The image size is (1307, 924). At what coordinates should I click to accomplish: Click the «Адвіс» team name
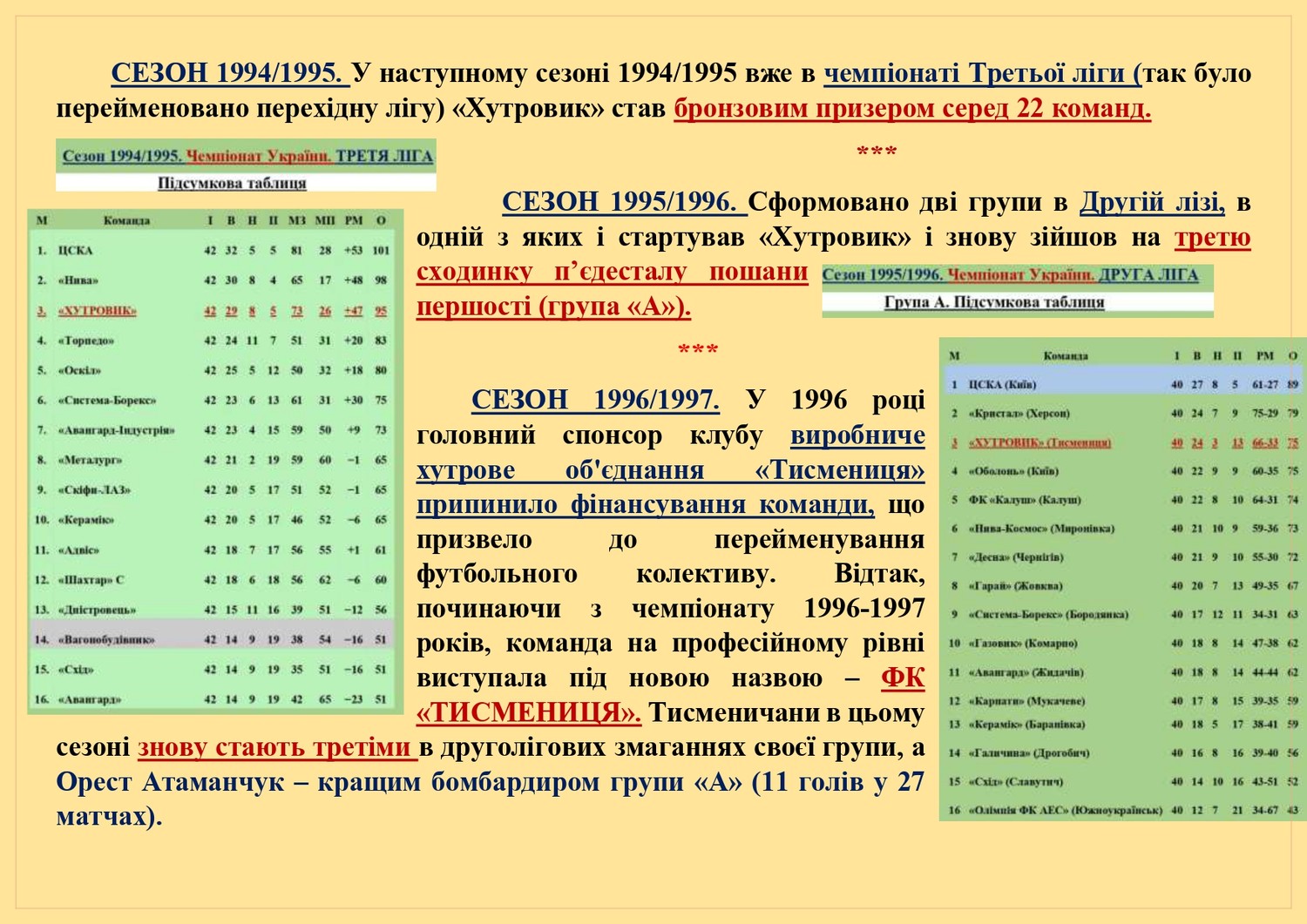[x=78, y=550]
